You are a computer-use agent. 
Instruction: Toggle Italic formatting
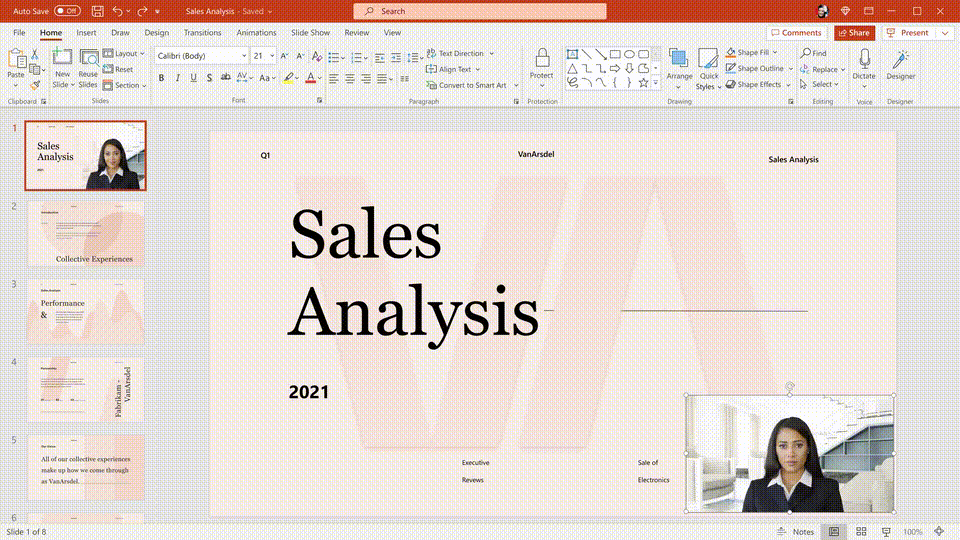(x=178, y=78)
